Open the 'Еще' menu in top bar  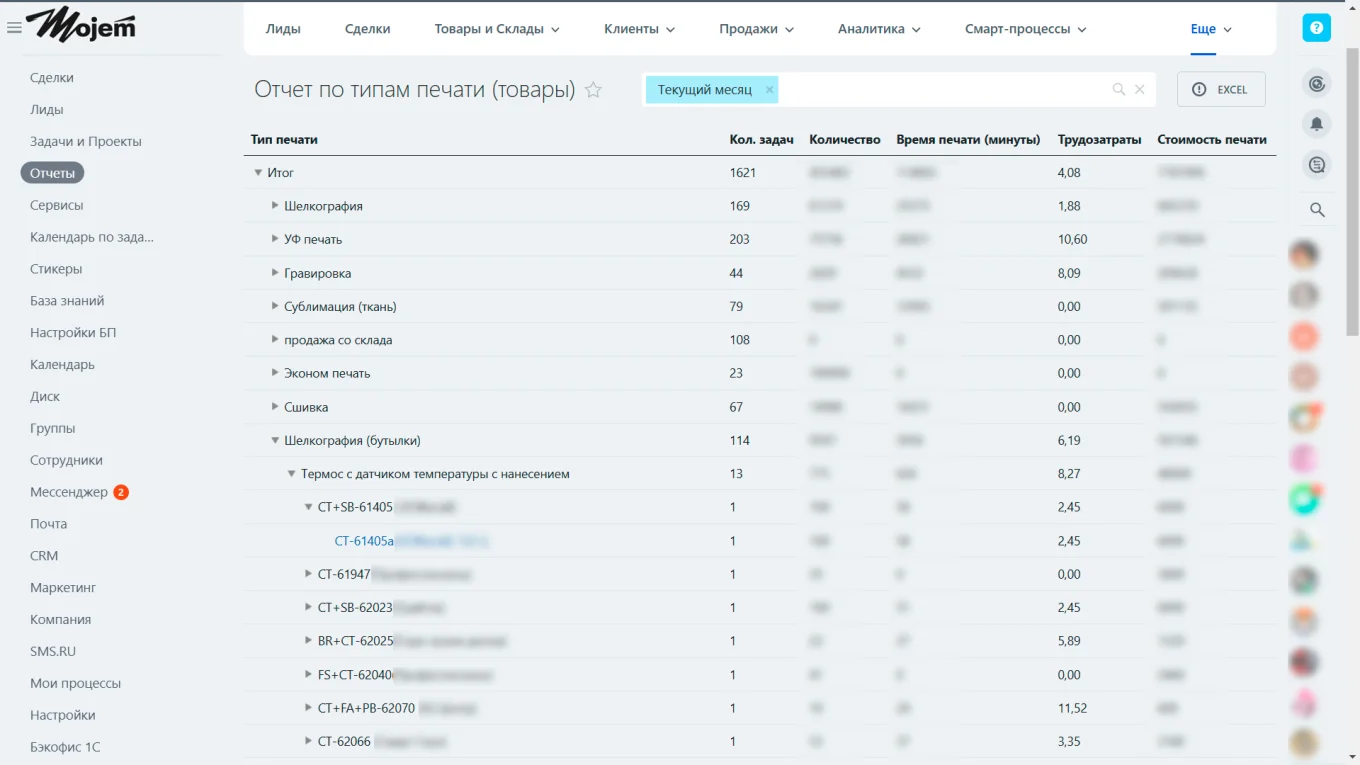pos(1211,29)
